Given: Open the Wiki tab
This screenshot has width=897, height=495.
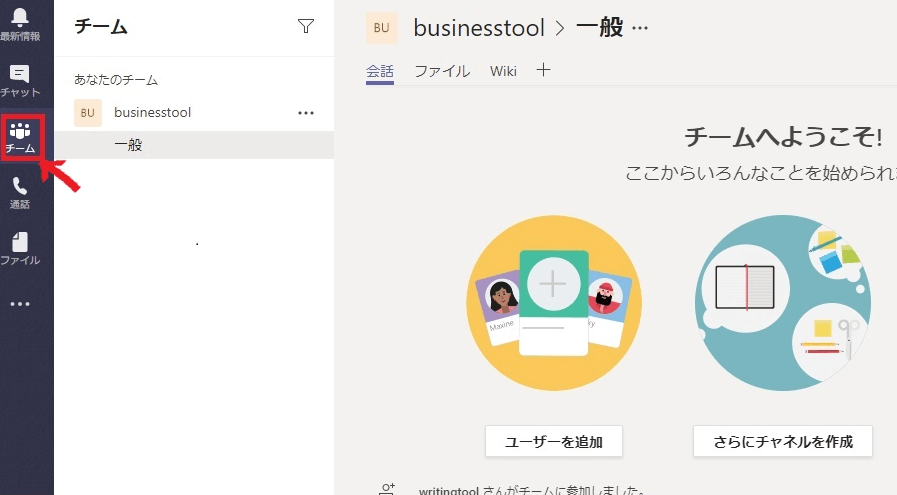Looking at the screenshot, I should [x=503, y=71].
